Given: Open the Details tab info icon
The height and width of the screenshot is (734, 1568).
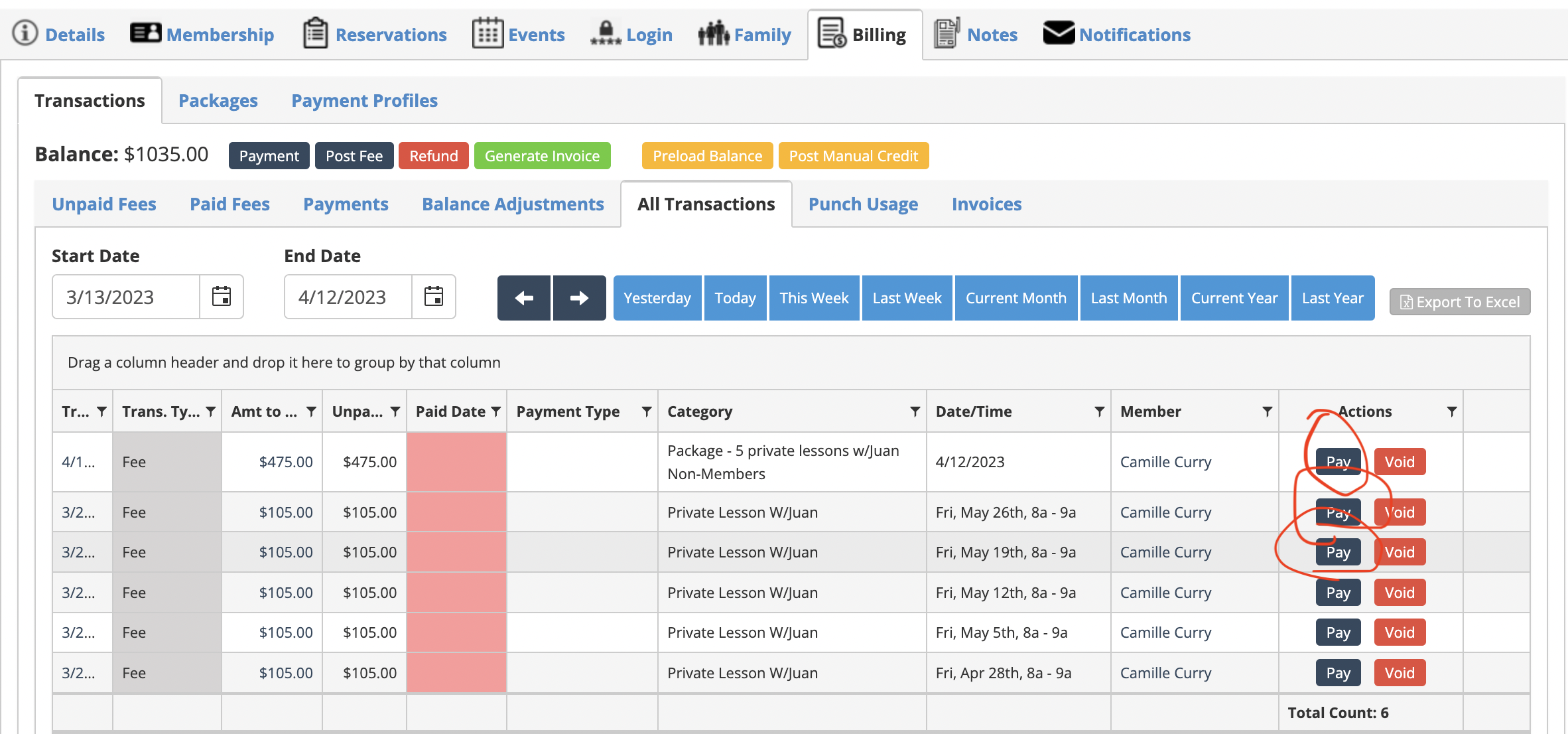Looking at the screenshot, I should [25, 34].
